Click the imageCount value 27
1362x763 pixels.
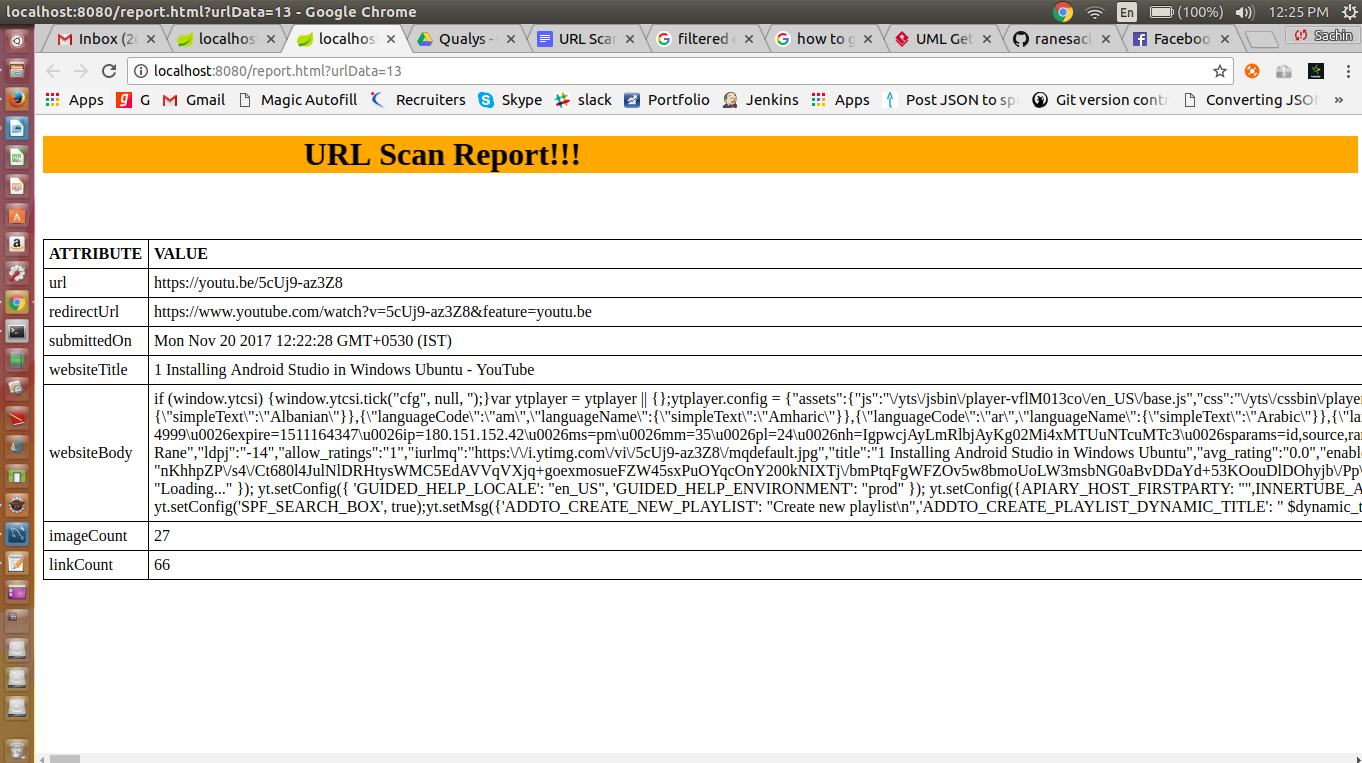click(162, 536)
